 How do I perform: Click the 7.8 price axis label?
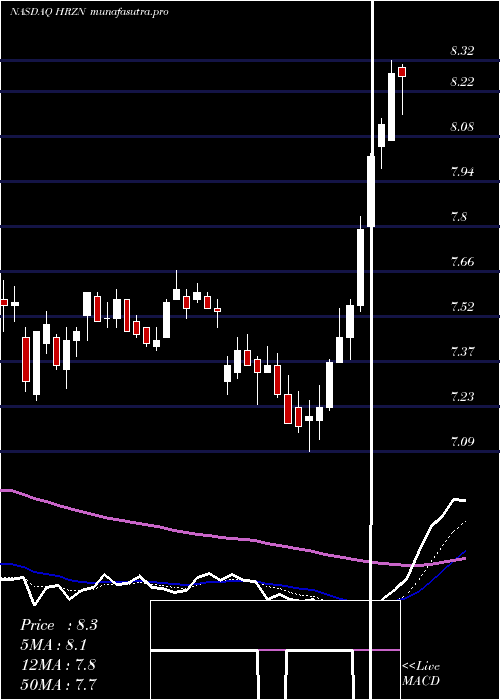coord(459,217)
